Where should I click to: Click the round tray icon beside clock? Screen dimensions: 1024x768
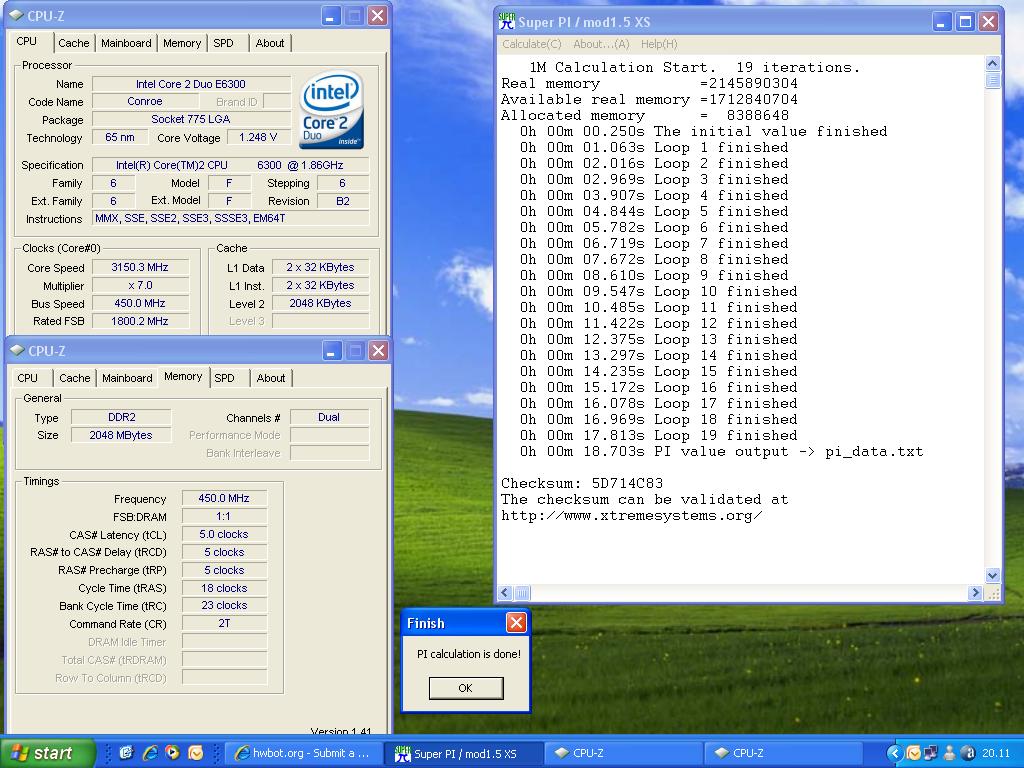[968, 753]
